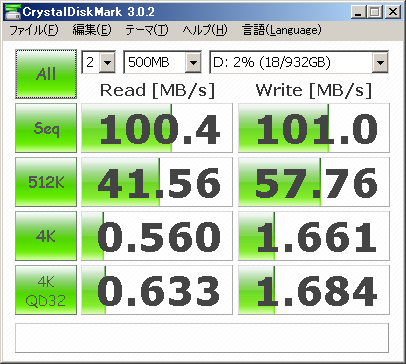Select the 512K read result 41.56
This screenshot has height=364, width=406.
click(157, 182)
